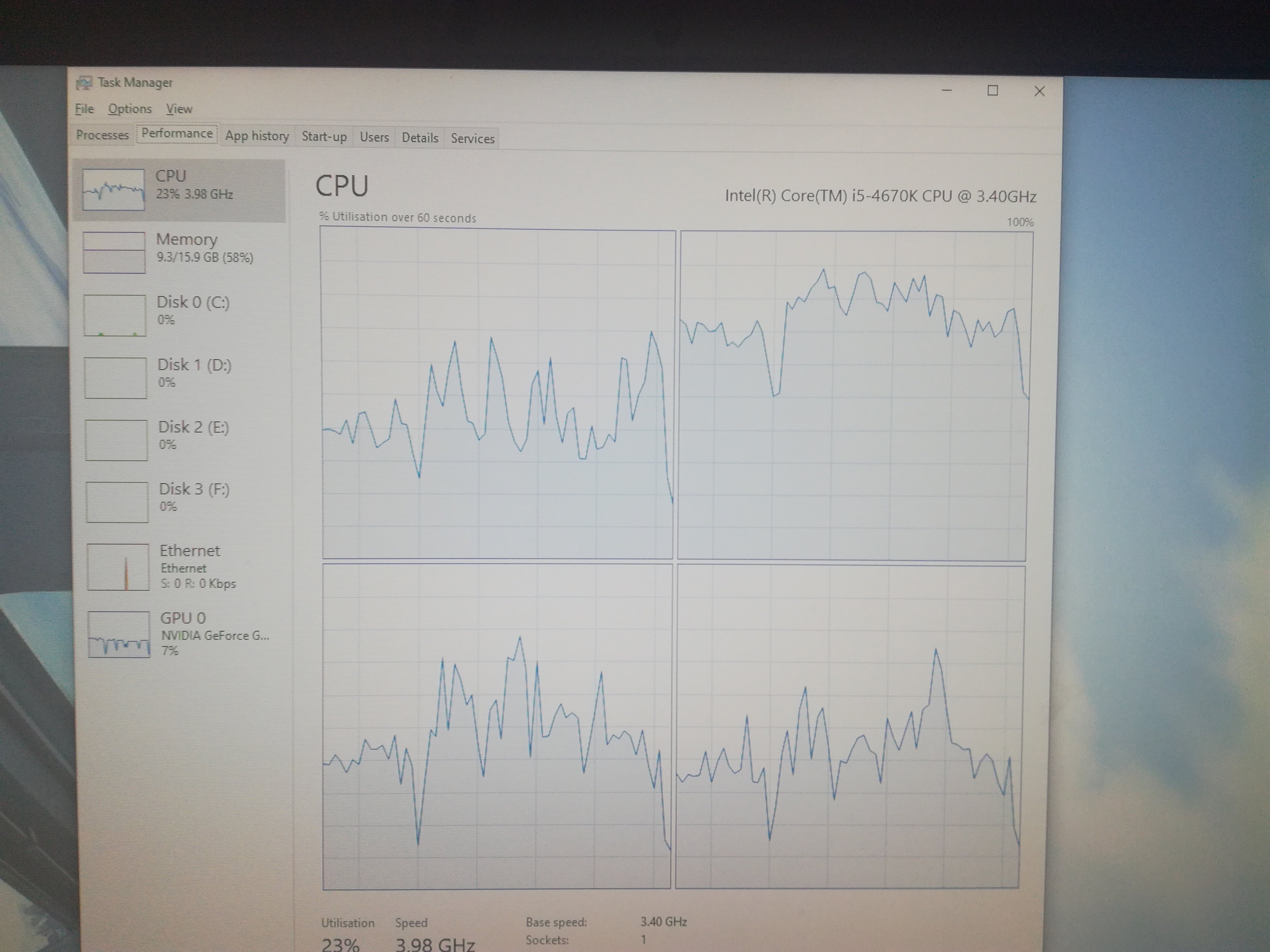Minimize the Task Manager window

pyautogui.click(x=947, y=90)
